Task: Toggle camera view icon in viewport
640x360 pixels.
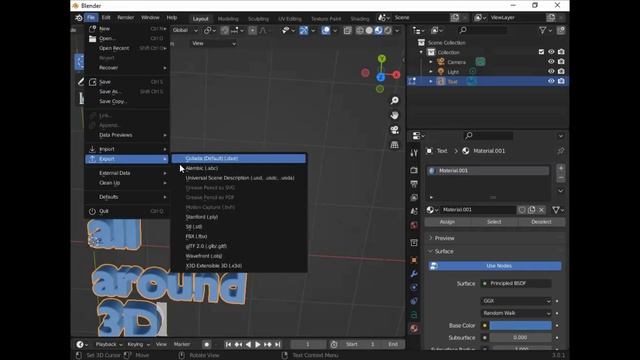Action: 394,130
